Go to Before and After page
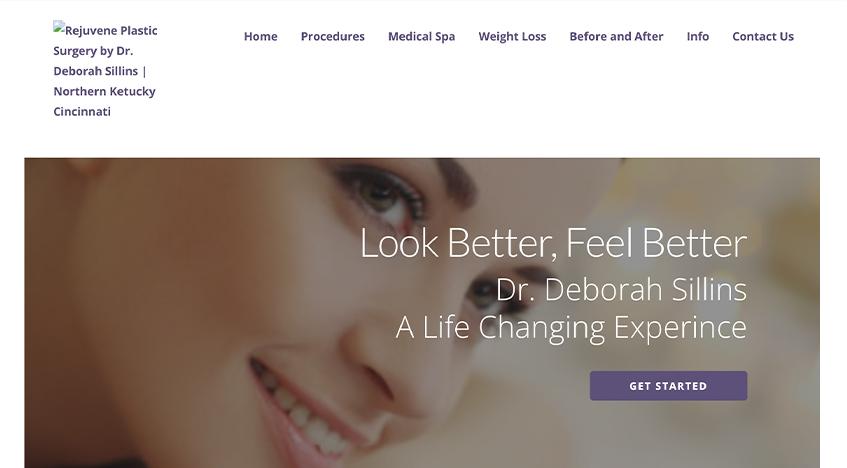This screenshot has height=468, width=847. [616, 36]
